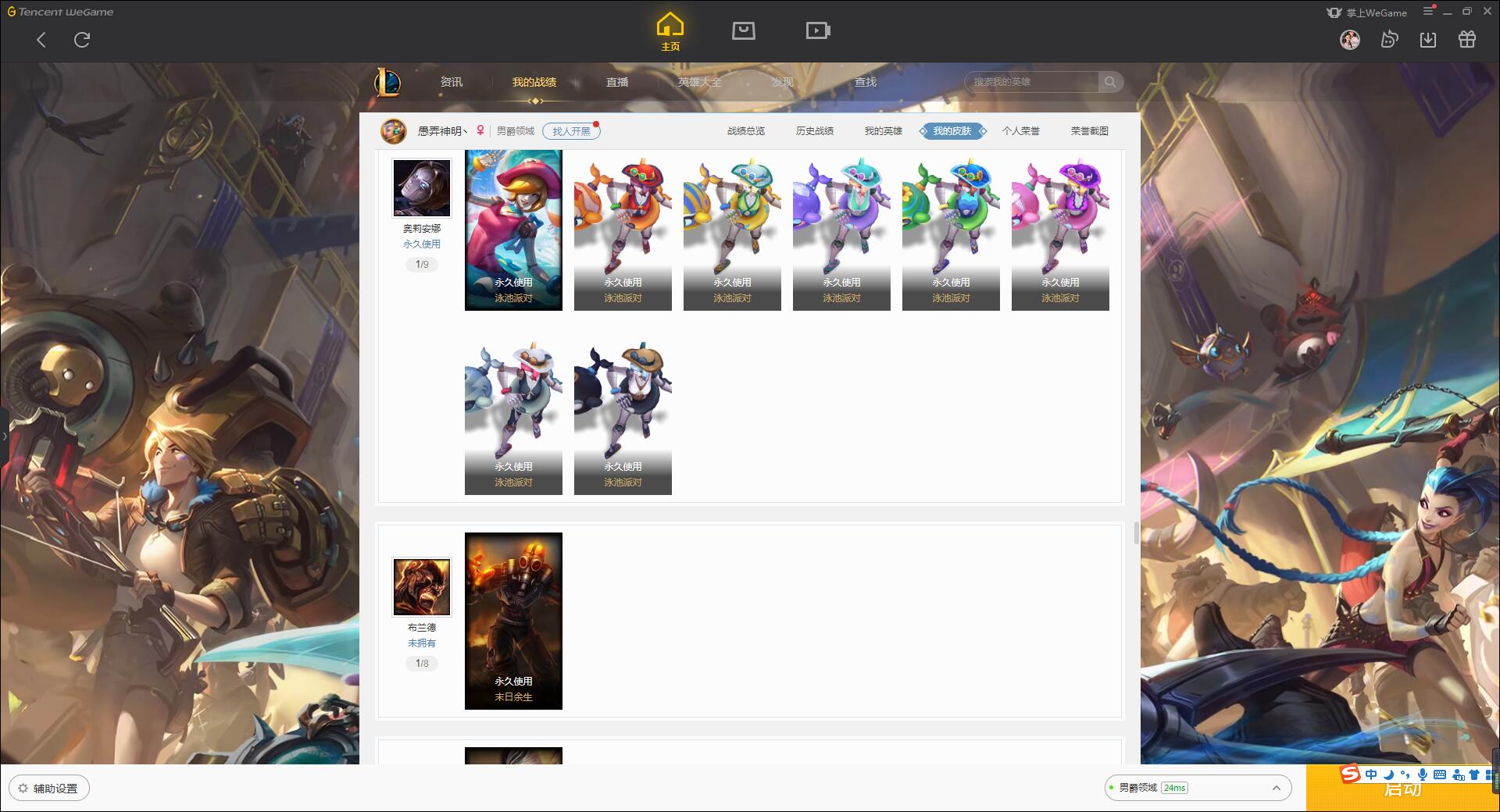Open 辅助设置 assist settings button
Image resolution: width=1500 pixels, height=812 pixels.
(48, 789)
